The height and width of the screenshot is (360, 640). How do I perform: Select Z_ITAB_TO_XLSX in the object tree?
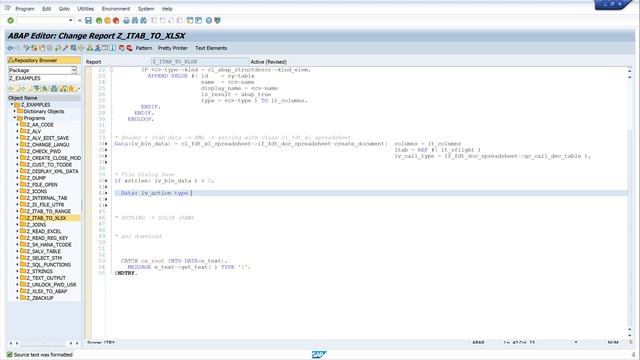pyautogui.click(x=47, y=218)
